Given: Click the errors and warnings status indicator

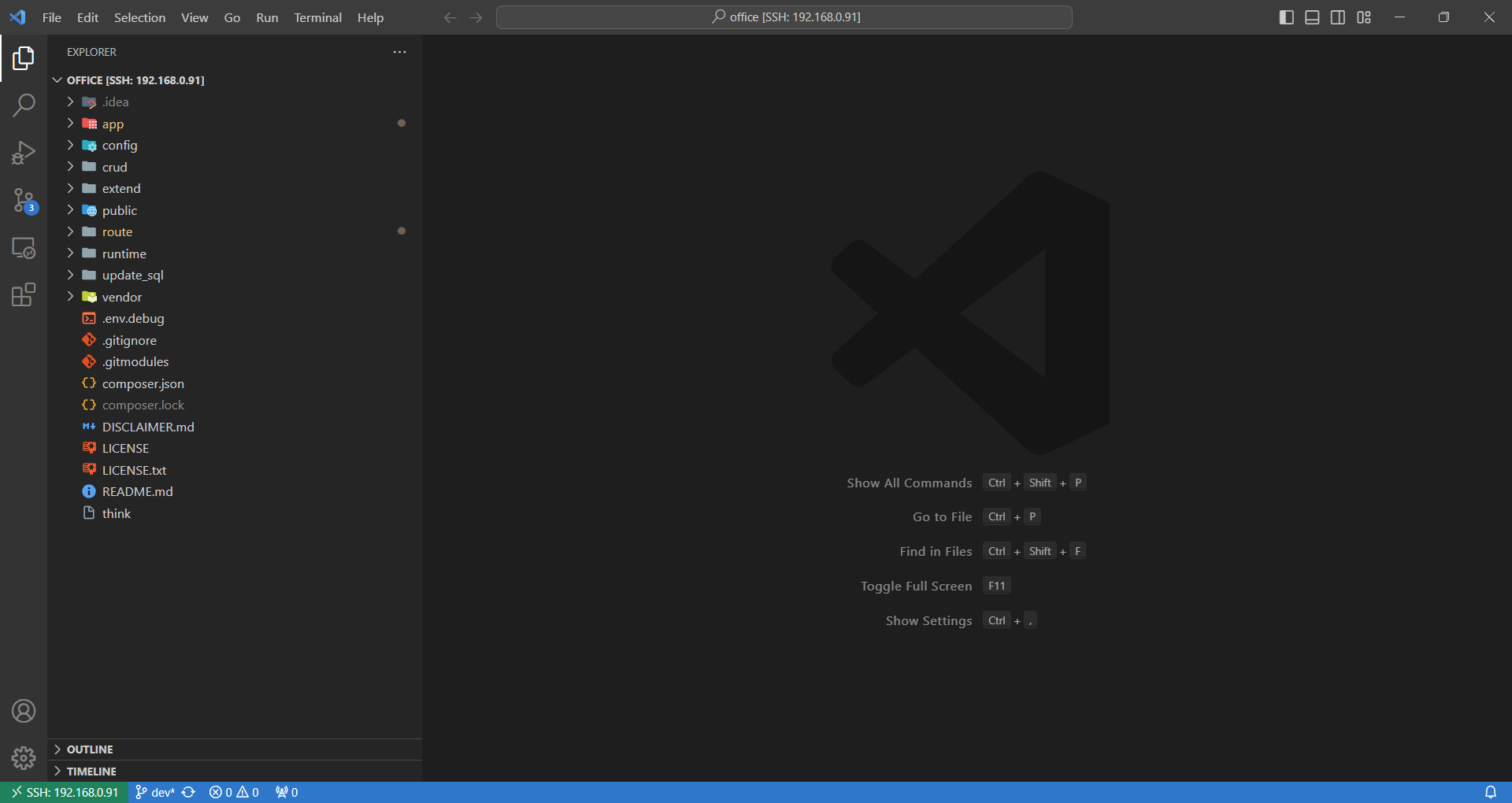Looking at the screenshot, I should (234, 792).
